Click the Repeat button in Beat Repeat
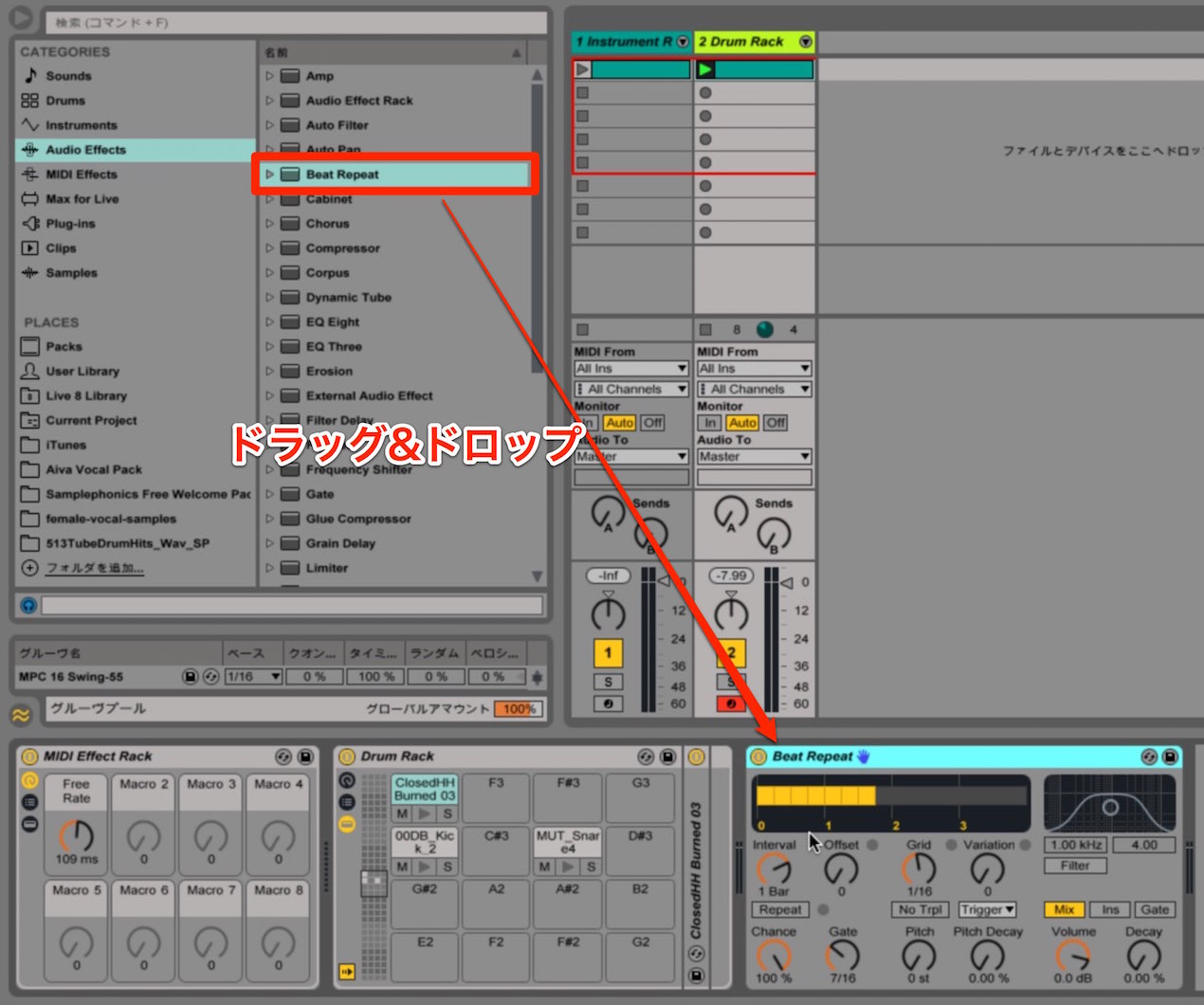 [x=780, y=910]
